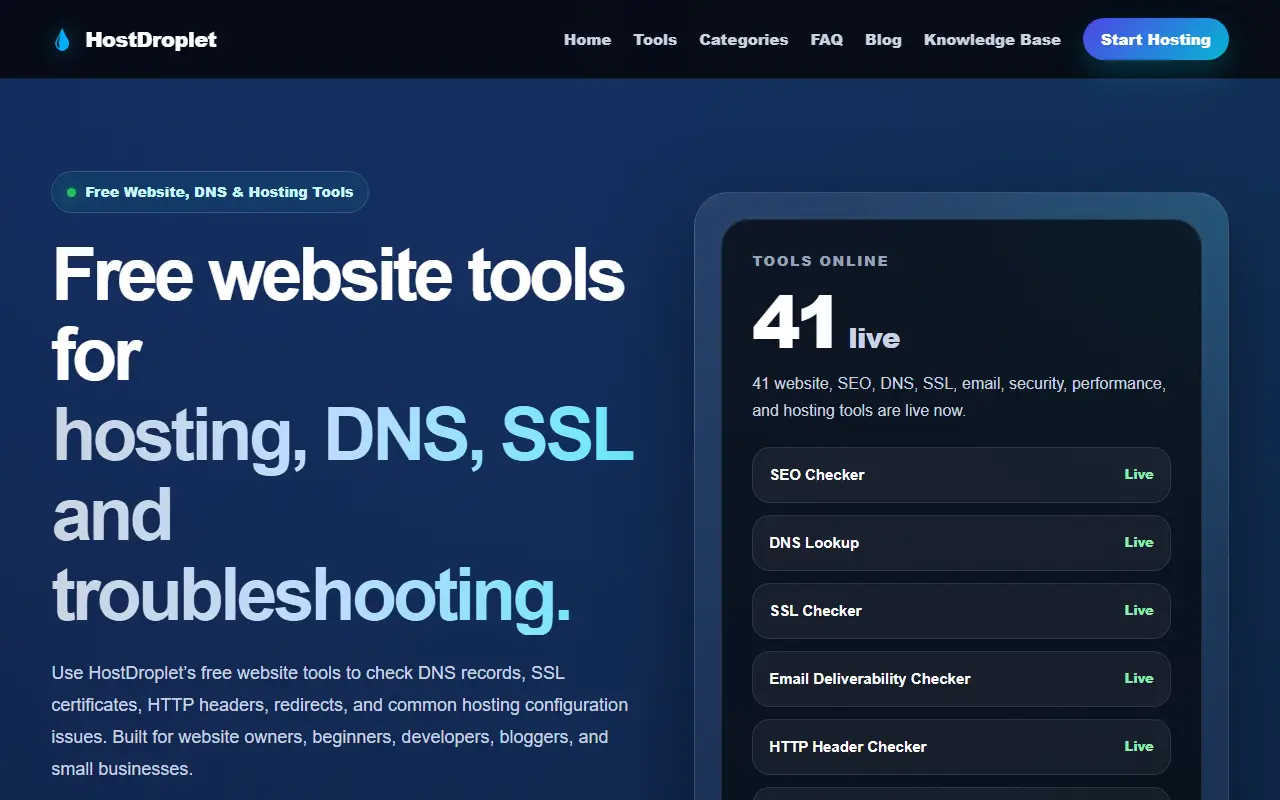Click Live status on Email Deliverability Checker

[1138, 678]
